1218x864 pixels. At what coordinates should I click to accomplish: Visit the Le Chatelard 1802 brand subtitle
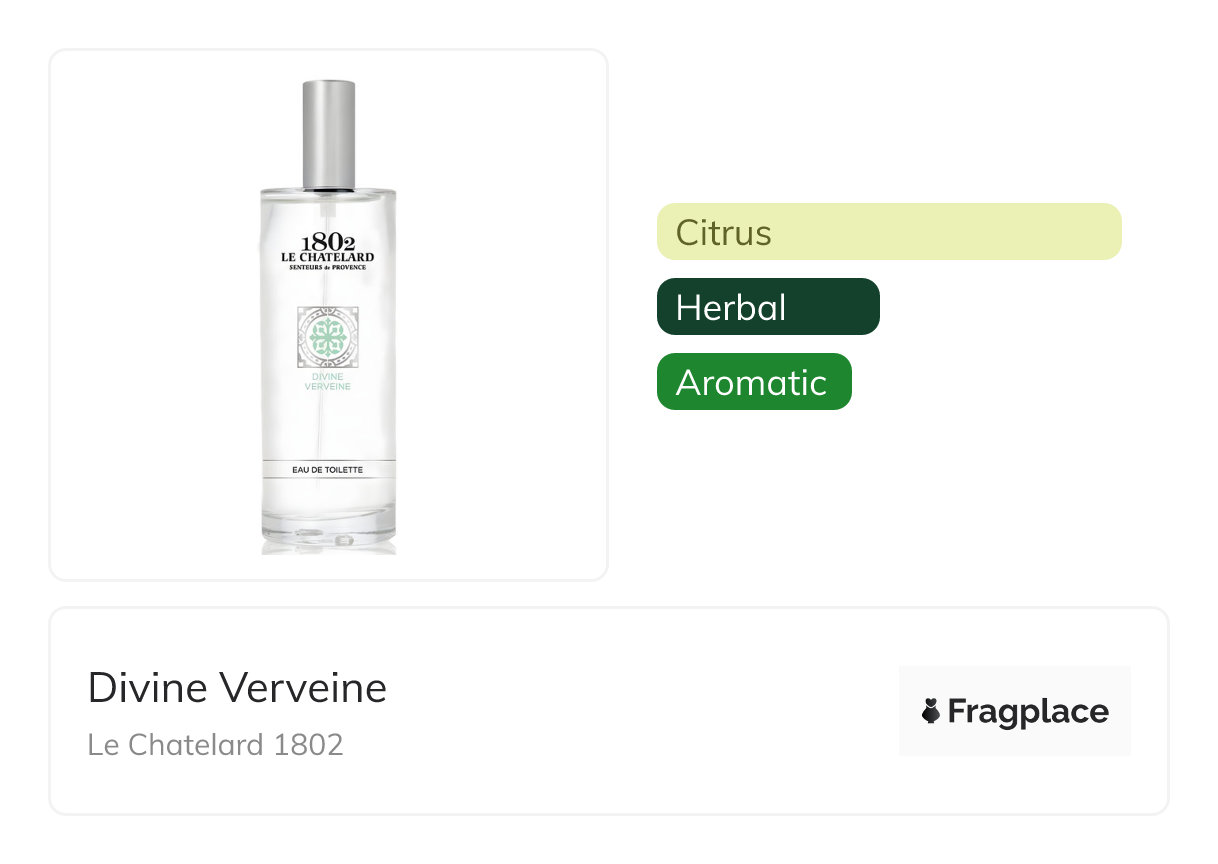(x=215, y=745)
